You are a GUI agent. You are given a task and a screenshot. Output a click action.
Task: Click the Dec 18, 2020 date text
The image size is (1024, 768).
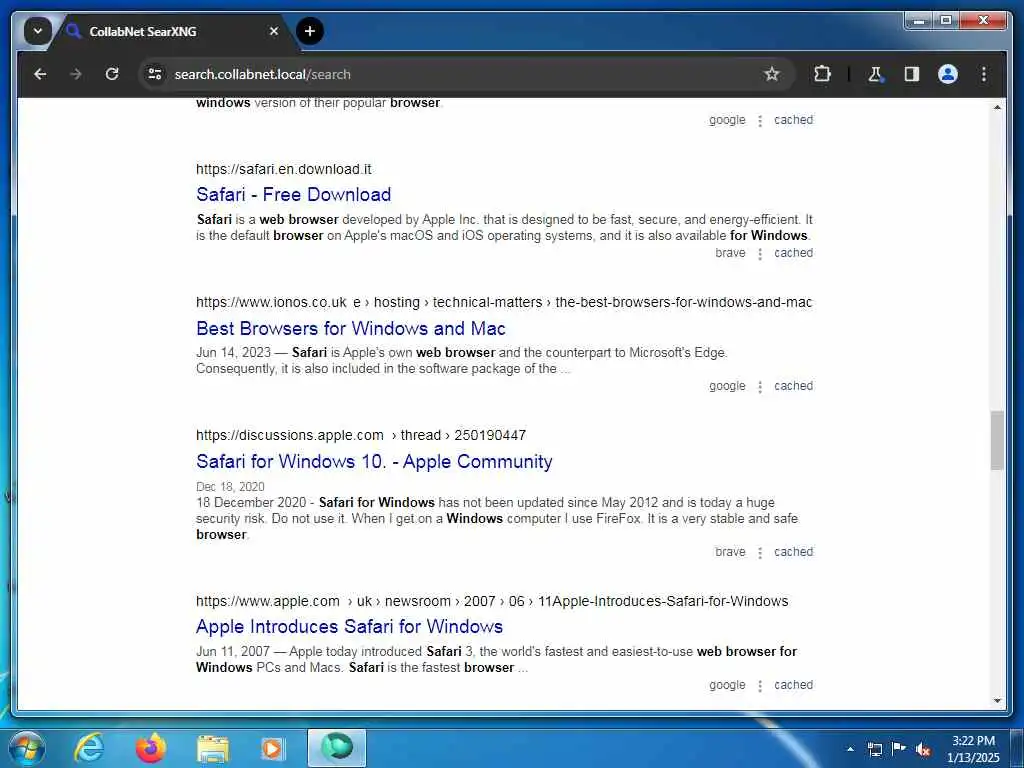pos(230,487)
